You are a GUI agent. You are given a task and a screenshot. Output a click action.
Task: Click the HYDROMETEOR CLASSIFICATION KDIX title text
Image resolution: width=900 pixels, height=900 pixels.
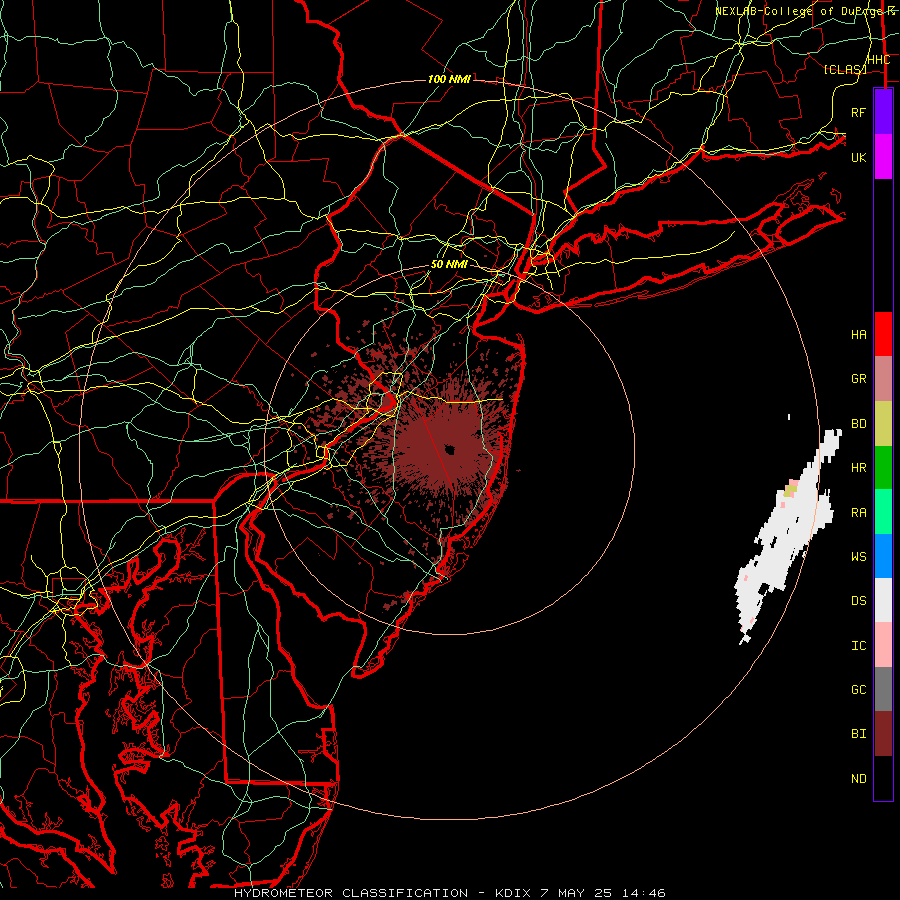tap(449, 893)
